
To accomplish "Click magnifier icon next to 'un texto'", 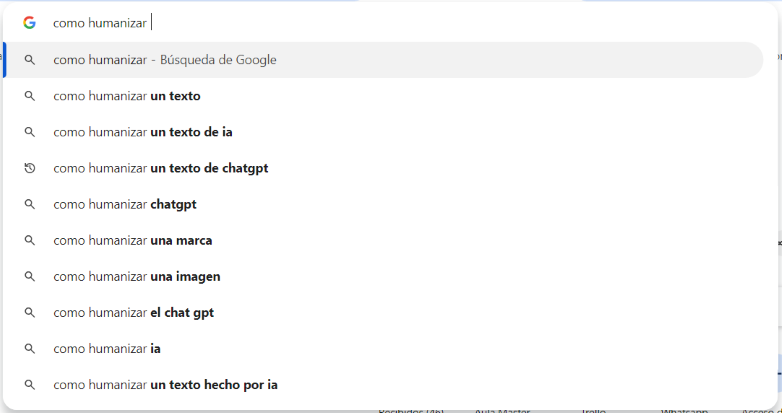I will [30, 96].
